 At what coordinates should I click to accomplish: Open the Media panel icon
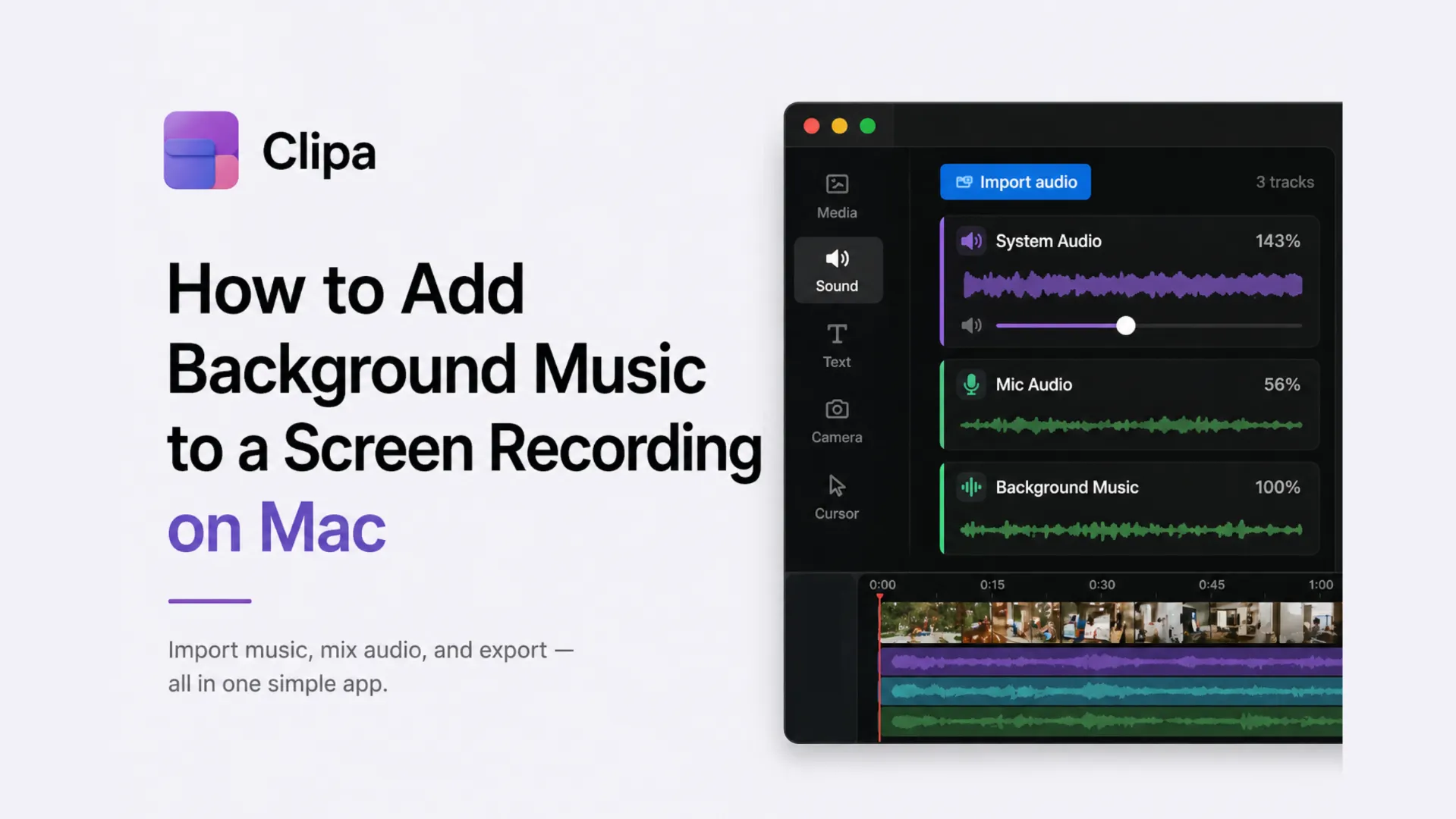(837, 184)
